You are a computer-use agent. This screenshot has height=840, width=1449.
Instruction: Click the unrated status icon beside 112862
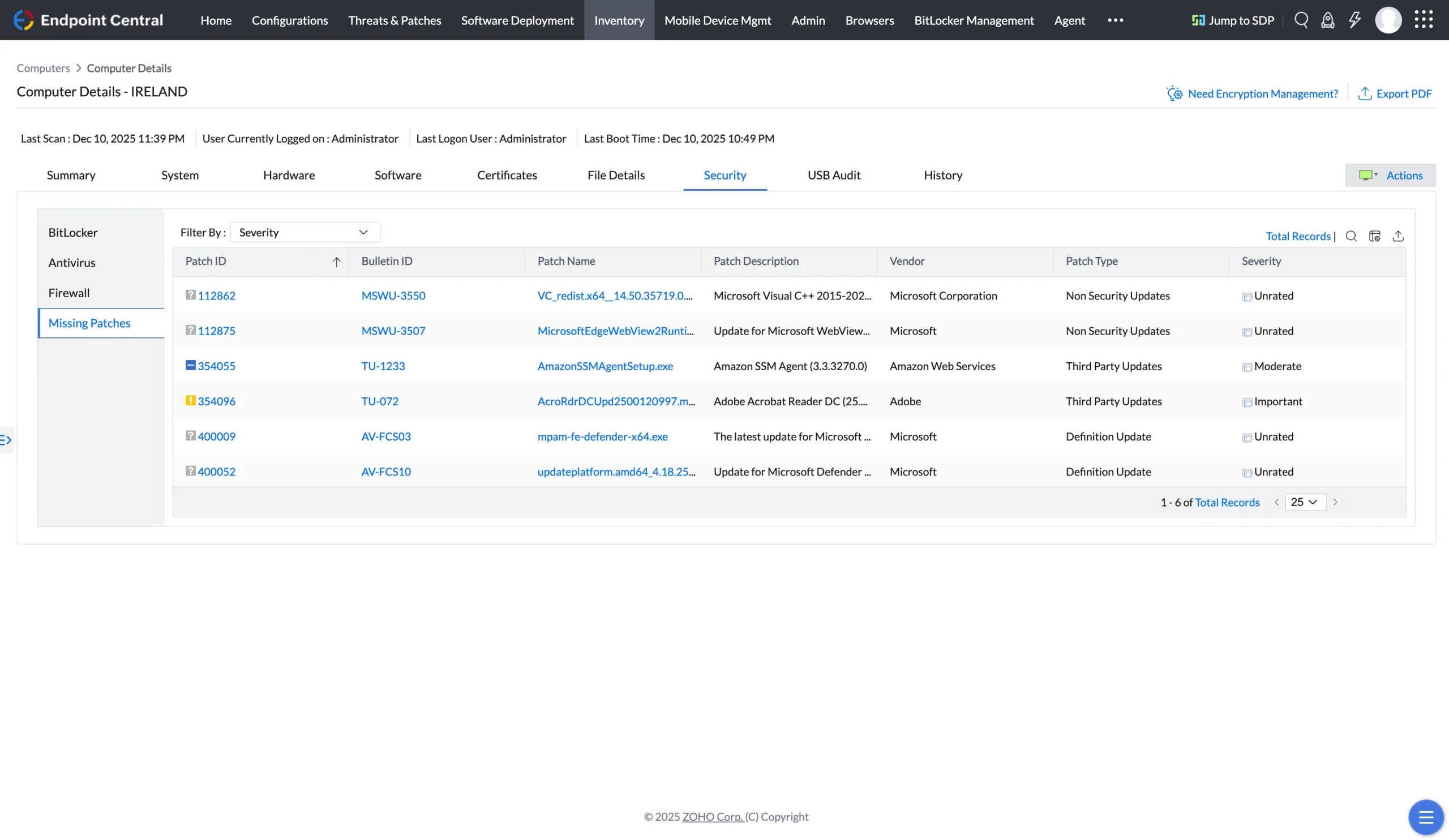[x=190, y=295]
